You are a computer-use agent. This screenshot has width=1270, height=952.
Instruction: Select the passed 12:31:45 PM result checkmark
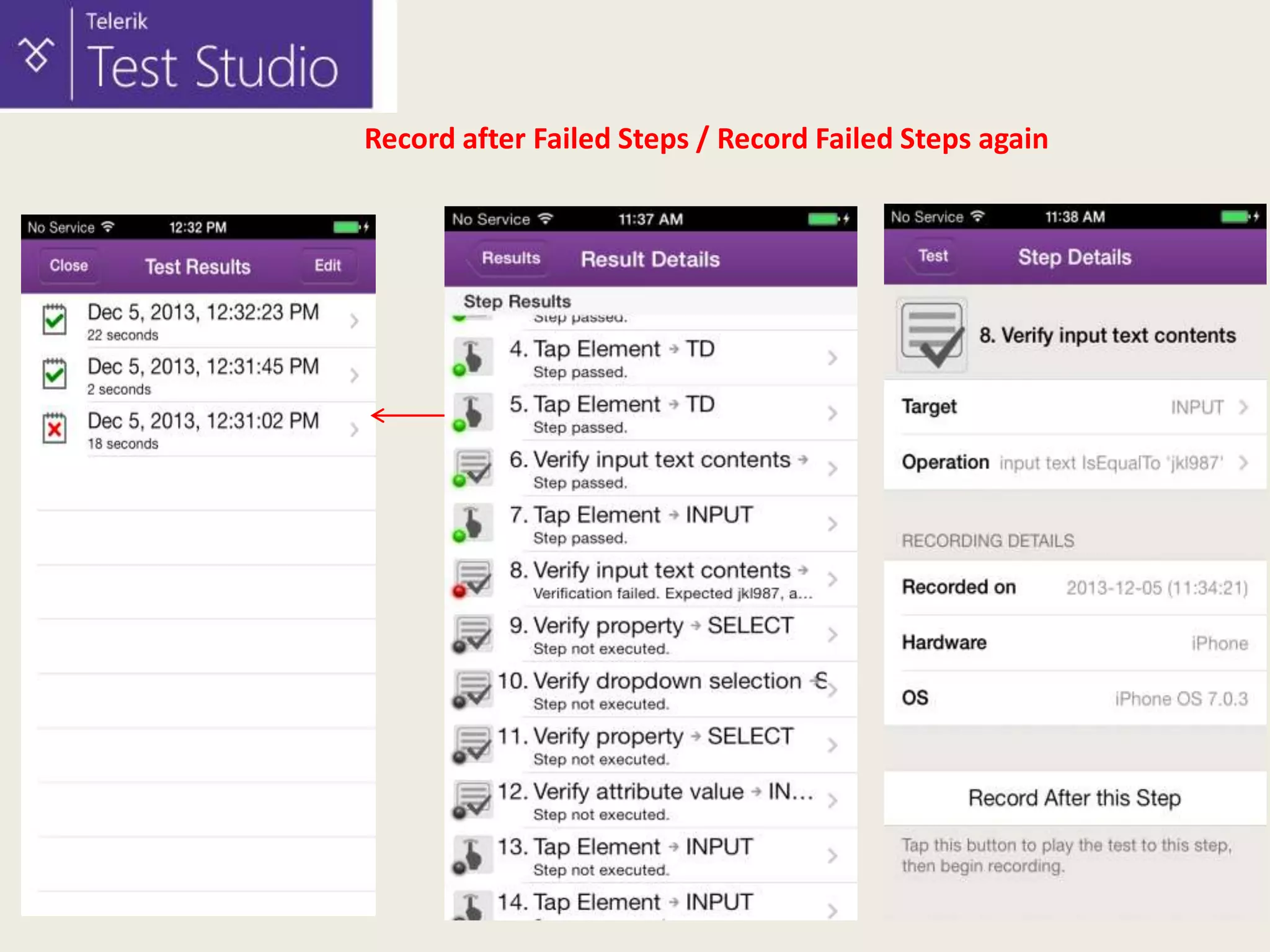(55, 374)
